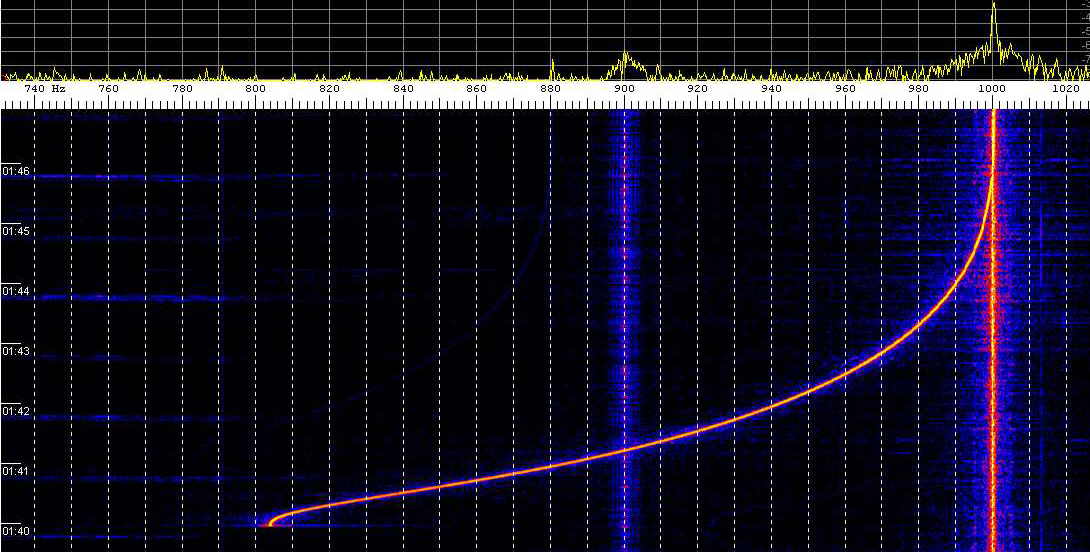Select the 01:45 time marker
This screenshot has height=552, width=1090.
click(15, 230)
